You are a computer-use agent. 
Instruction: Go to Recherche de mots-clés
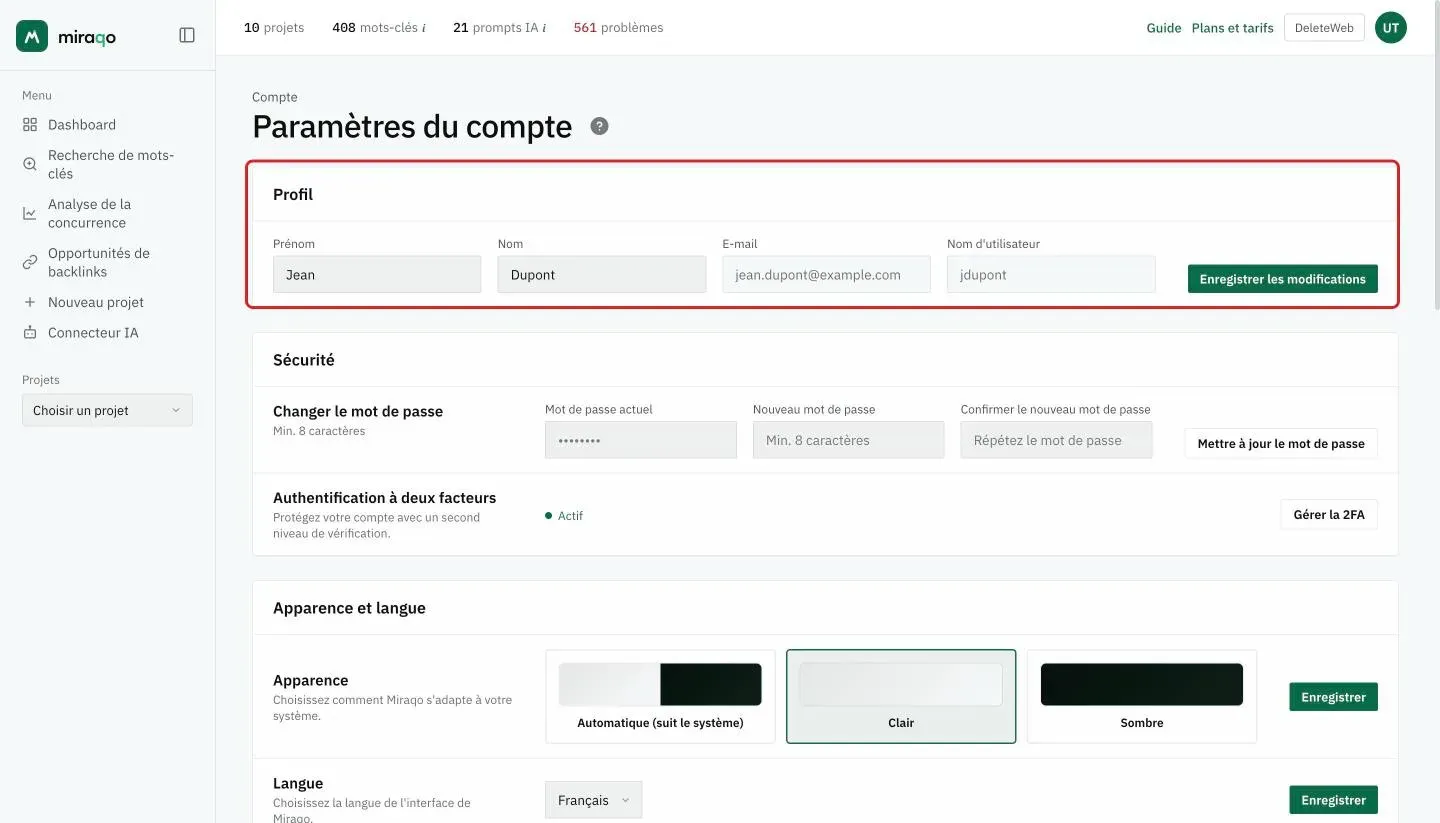[111, 164]
